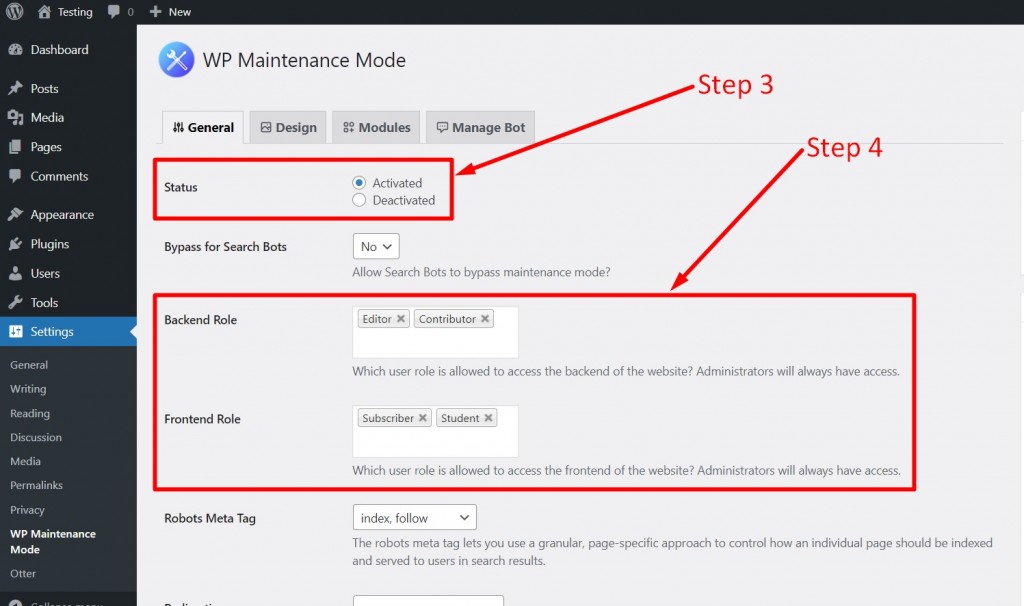Click the Testing site name in admin bar
1024x606 pixels.
[x=75, y=12]
